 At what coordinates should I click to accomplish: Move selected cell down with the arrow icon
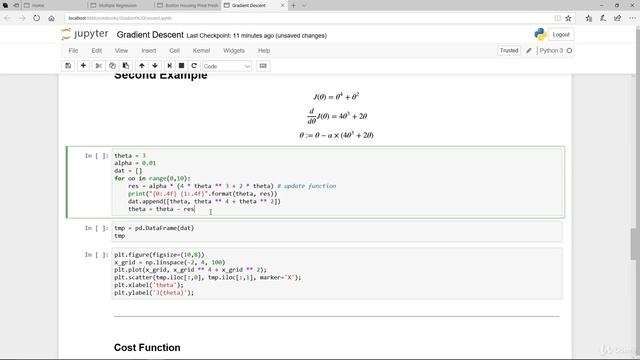point(155,66)
